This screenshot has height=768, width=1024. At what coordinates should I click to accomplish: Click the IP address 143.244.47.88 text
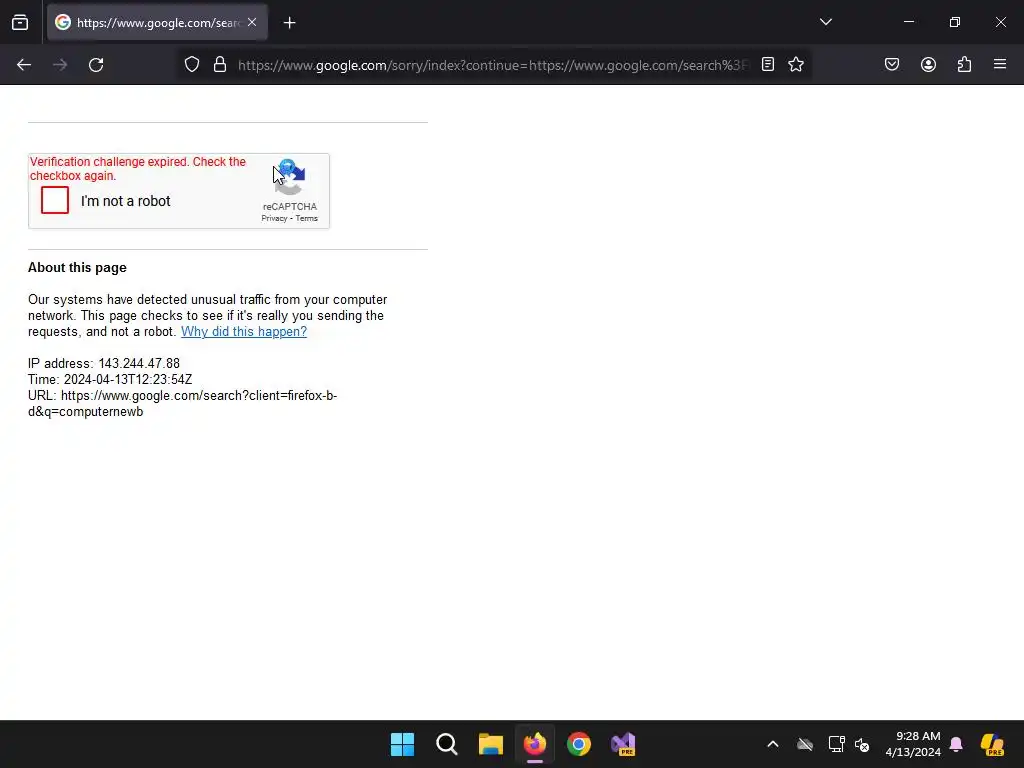pyautogui.click(x=104, y=363)
